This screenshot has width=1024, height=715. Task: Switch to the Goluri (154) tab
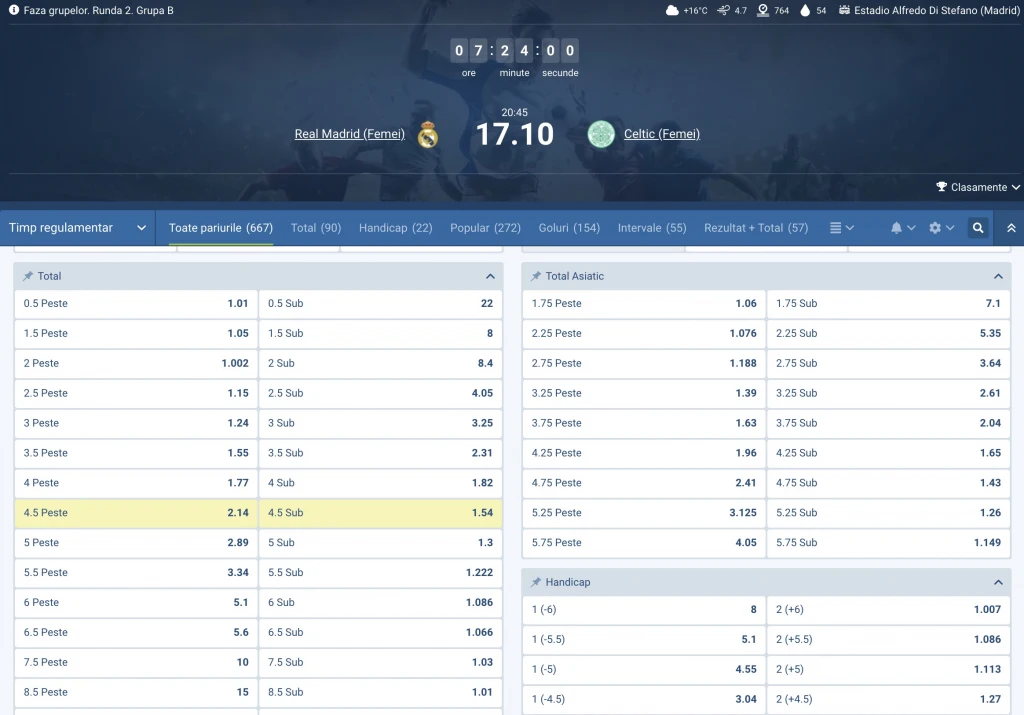569,228
